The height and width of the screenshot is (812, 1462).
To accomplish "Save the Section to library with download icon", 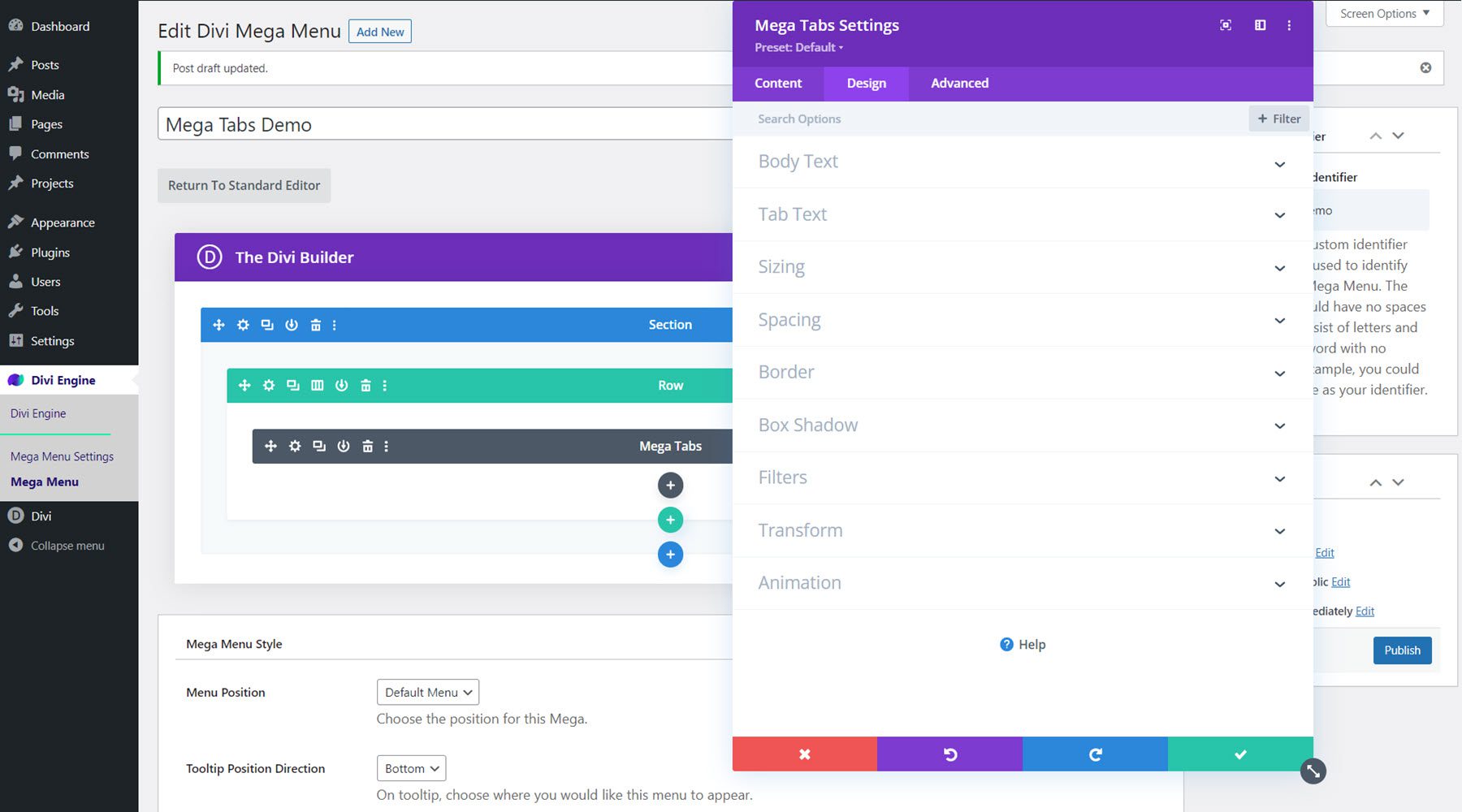I will tap(292, 324).
